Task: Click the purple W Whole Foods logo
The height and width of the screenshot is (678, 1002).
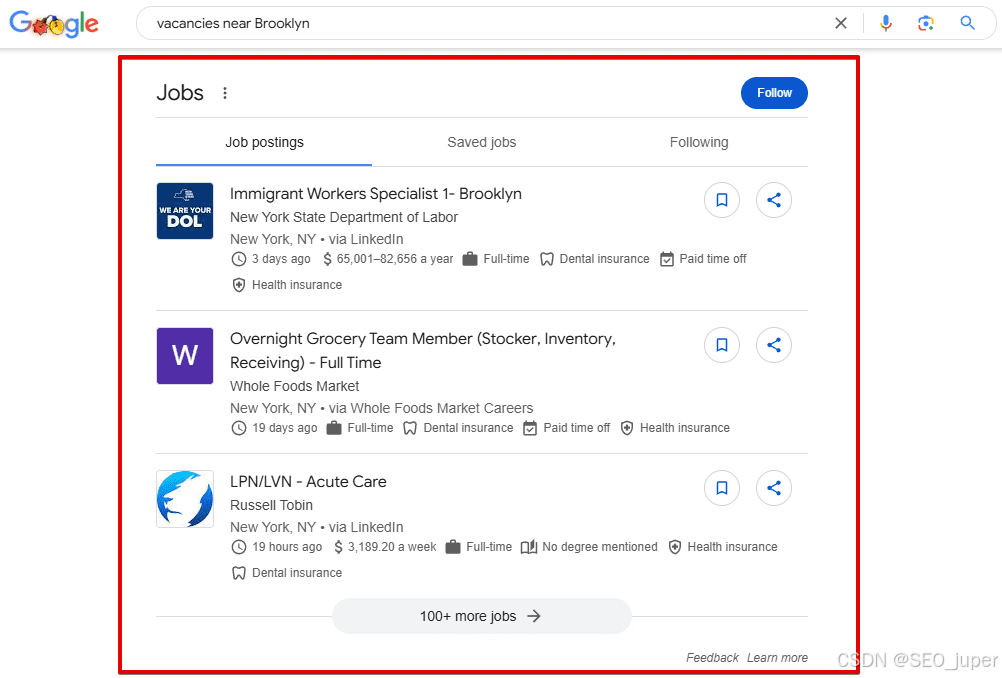Action: point(185,356)
